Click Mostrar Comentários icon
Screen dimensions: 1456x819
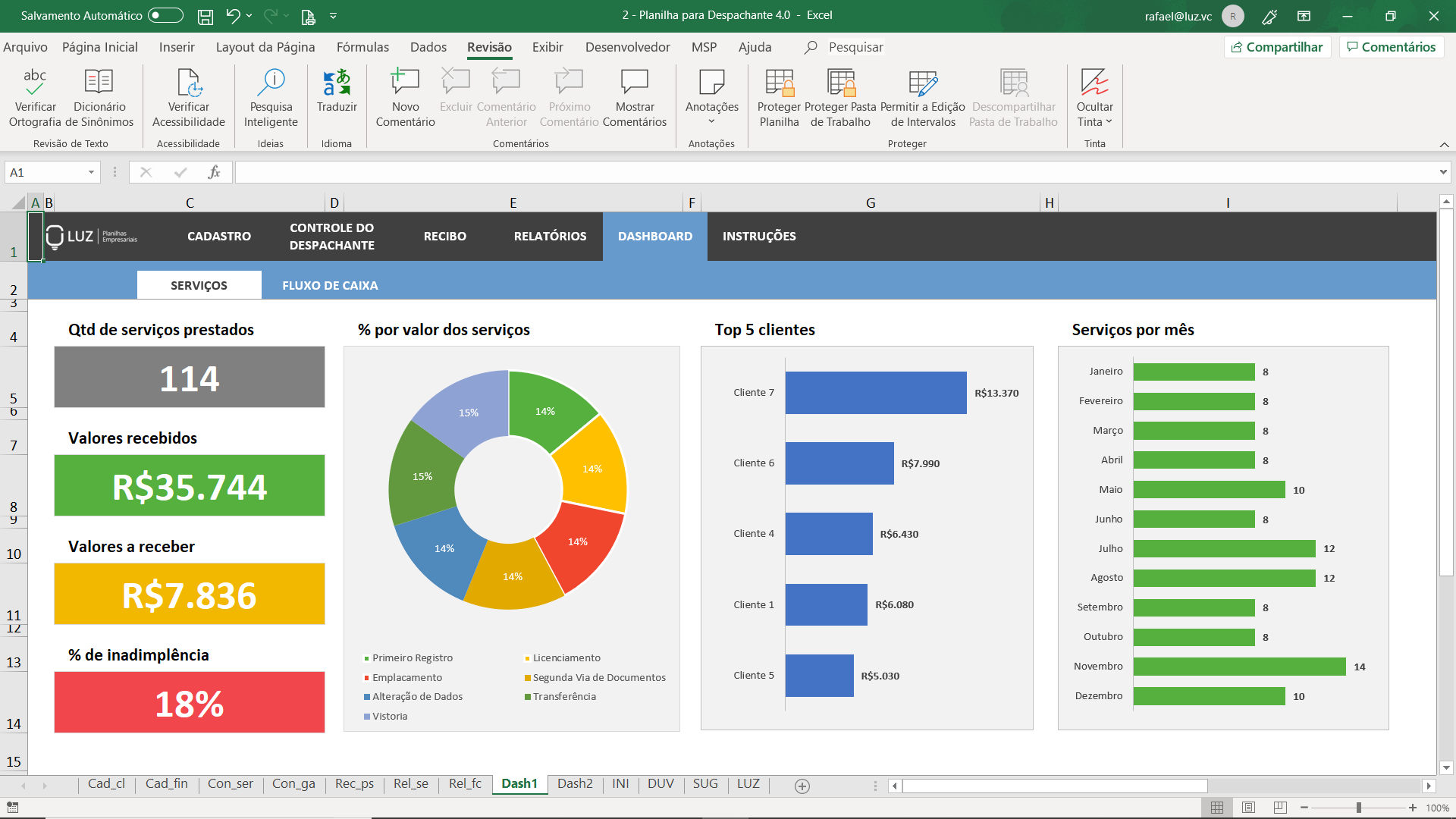pos(635,82)
